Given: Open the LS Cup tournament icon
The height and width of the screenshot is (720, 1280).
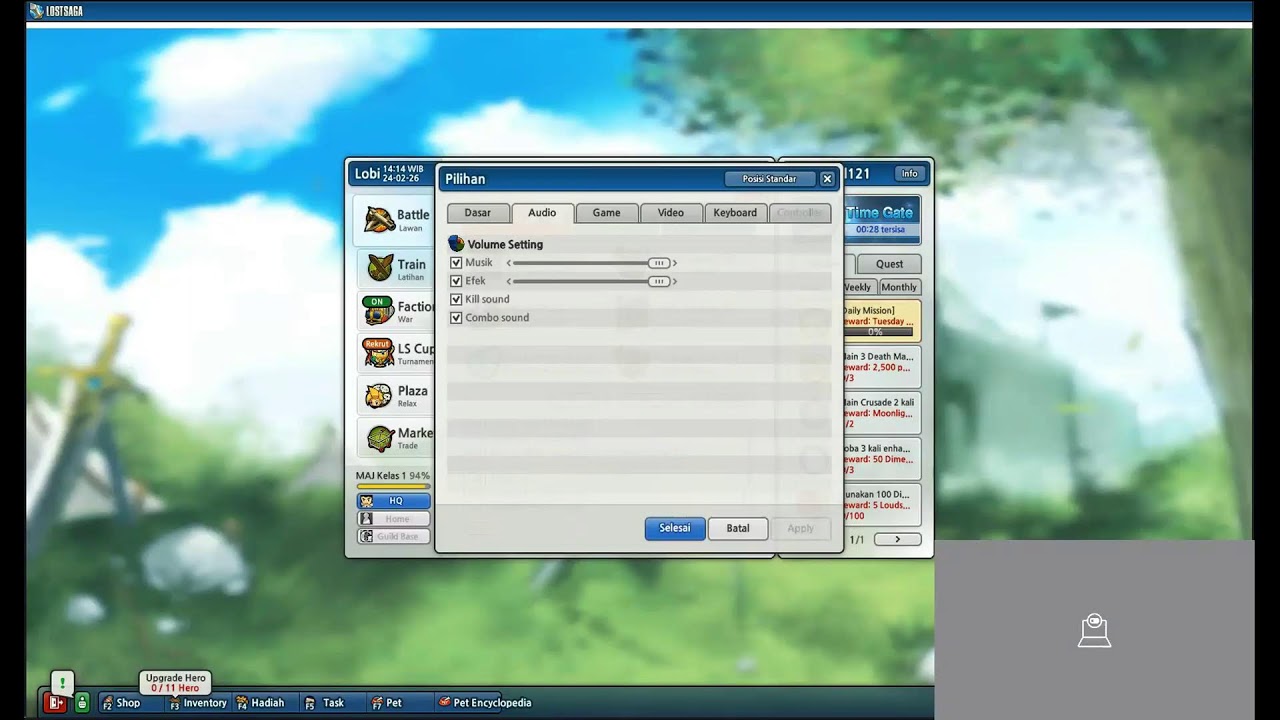Looking at the screenshot, I should 378,353.
